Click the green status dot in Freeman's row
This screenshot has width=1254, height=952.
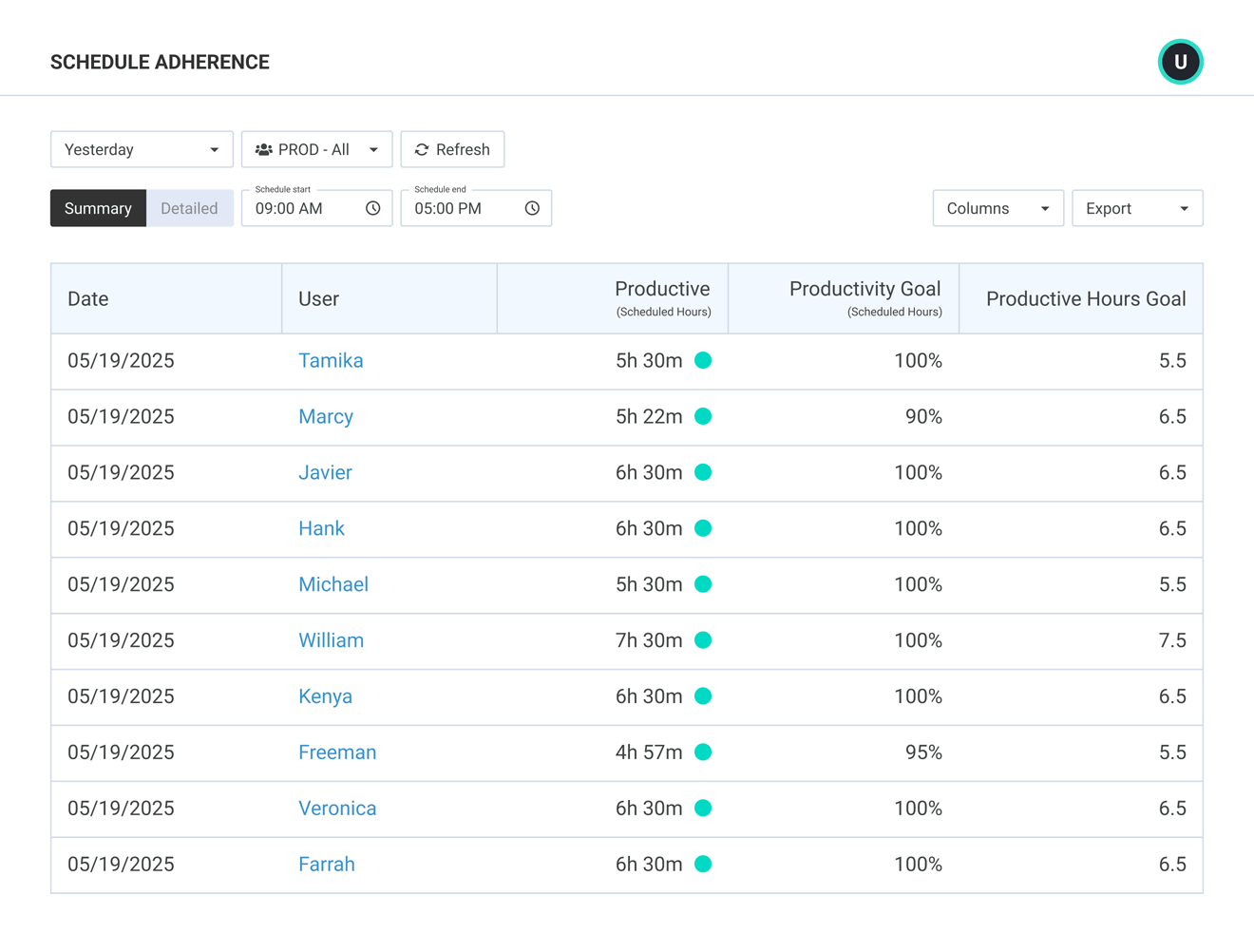pos(703,752)
